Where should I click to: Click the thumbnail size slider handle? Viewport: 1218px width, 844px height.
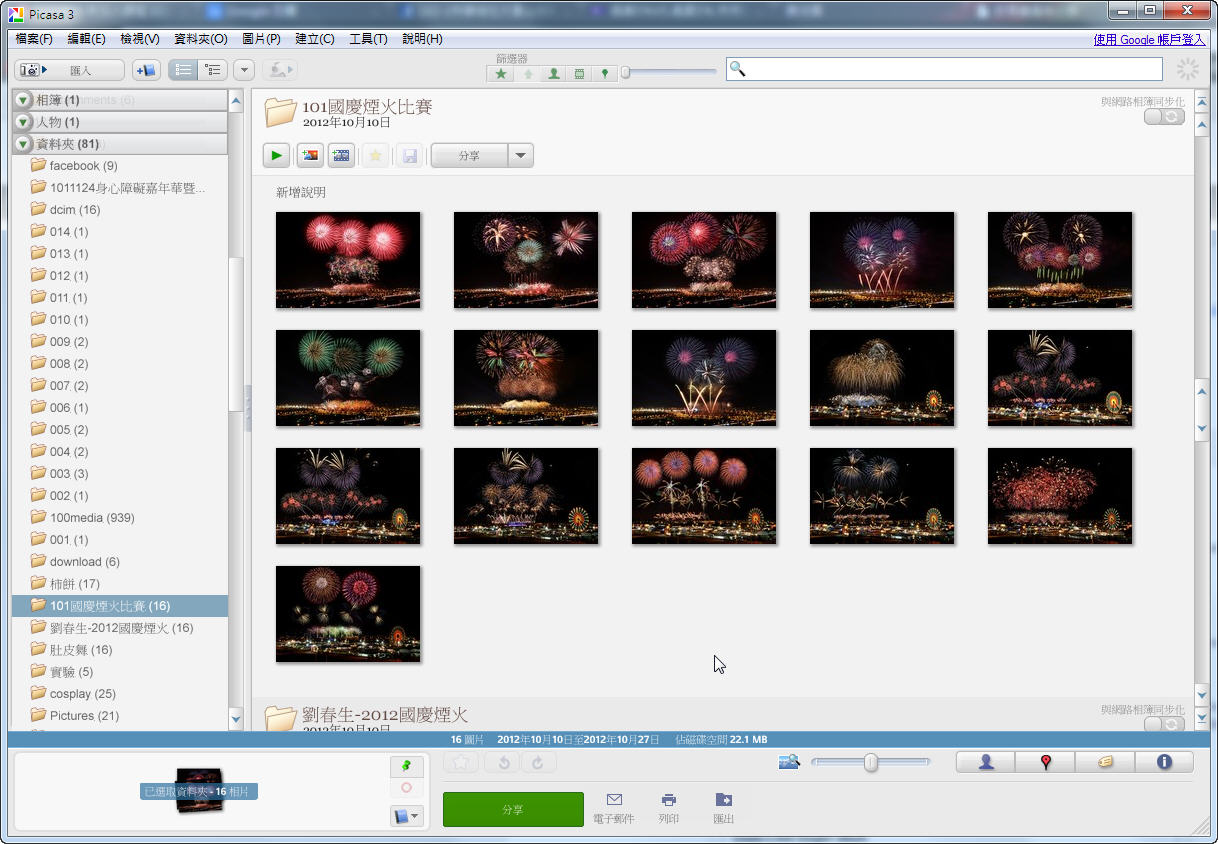tap(871, 763)
